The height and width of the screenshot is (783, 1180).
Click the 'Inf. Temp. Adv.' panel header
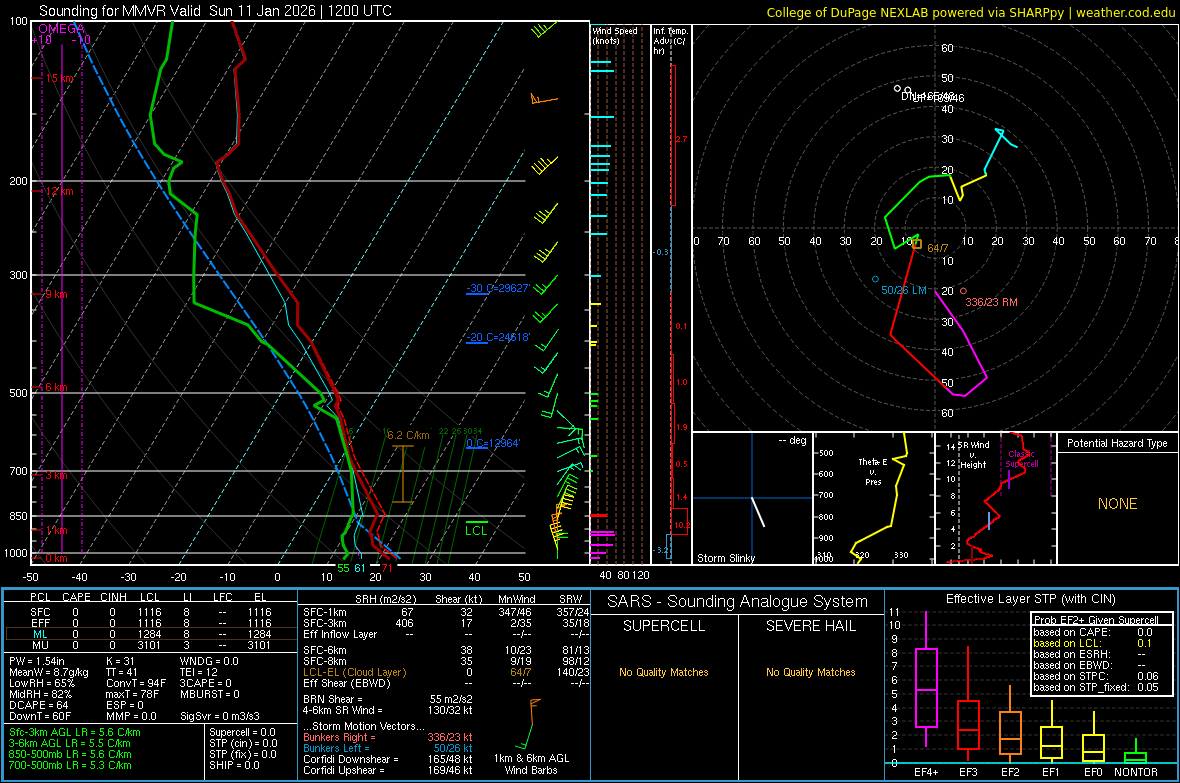(x=670, y=41)
